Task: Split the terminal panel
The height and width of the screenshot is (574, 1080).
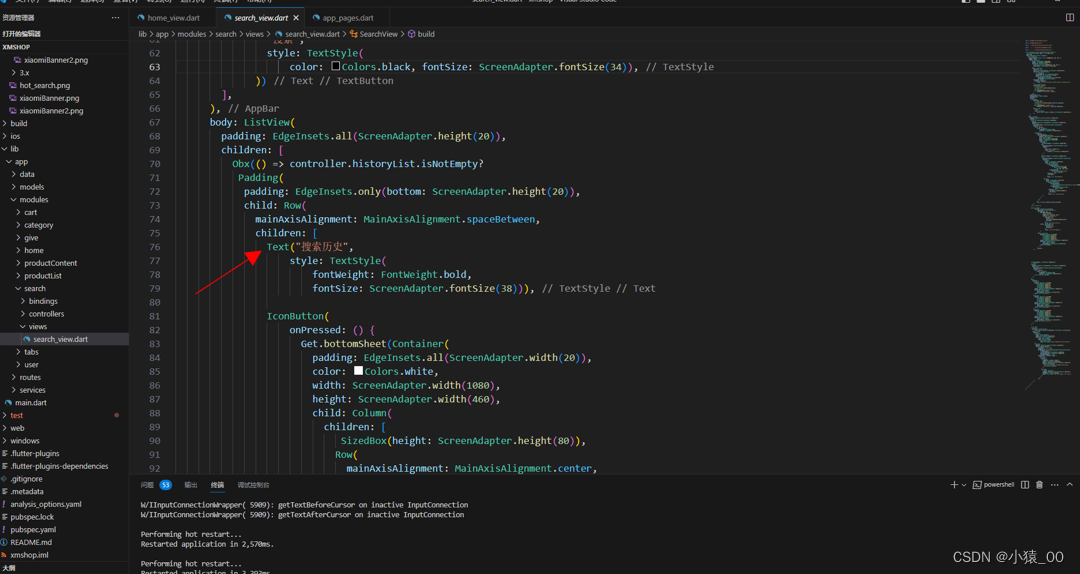Action: point(1025,485)
